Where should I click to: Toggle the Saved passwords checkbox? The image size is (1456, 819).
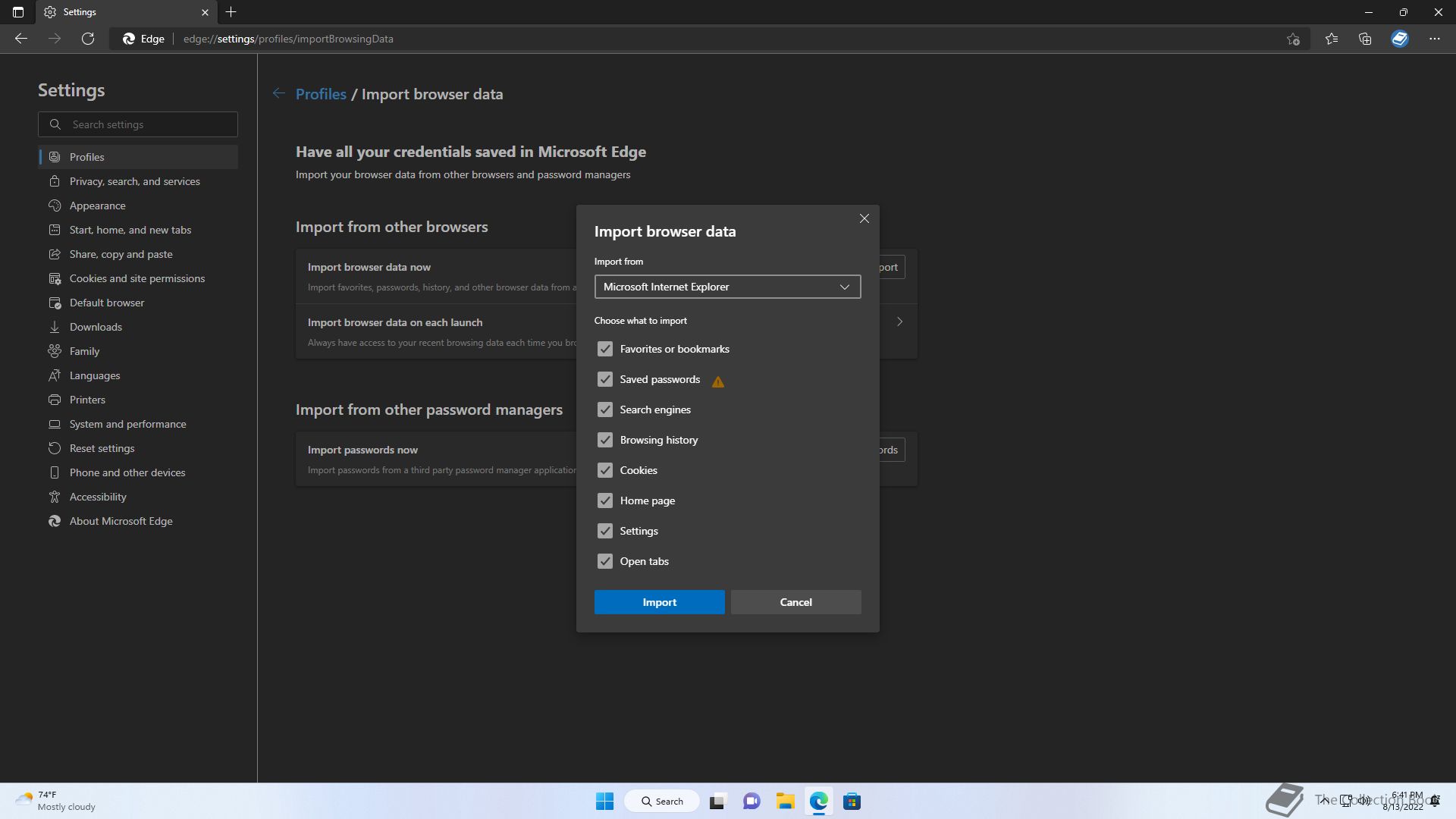[x=604, y=379]
